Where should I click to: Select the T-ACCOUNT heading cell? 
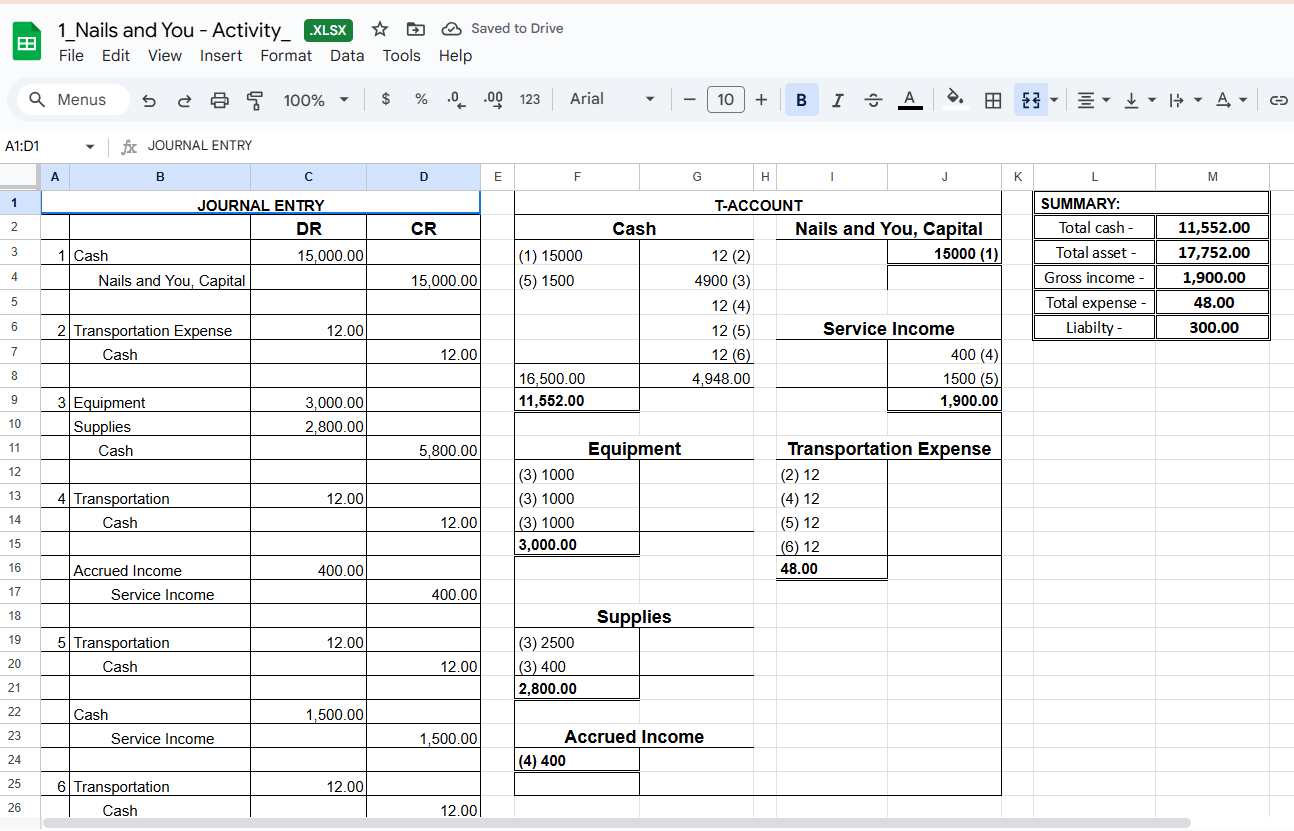coord(758,204)
